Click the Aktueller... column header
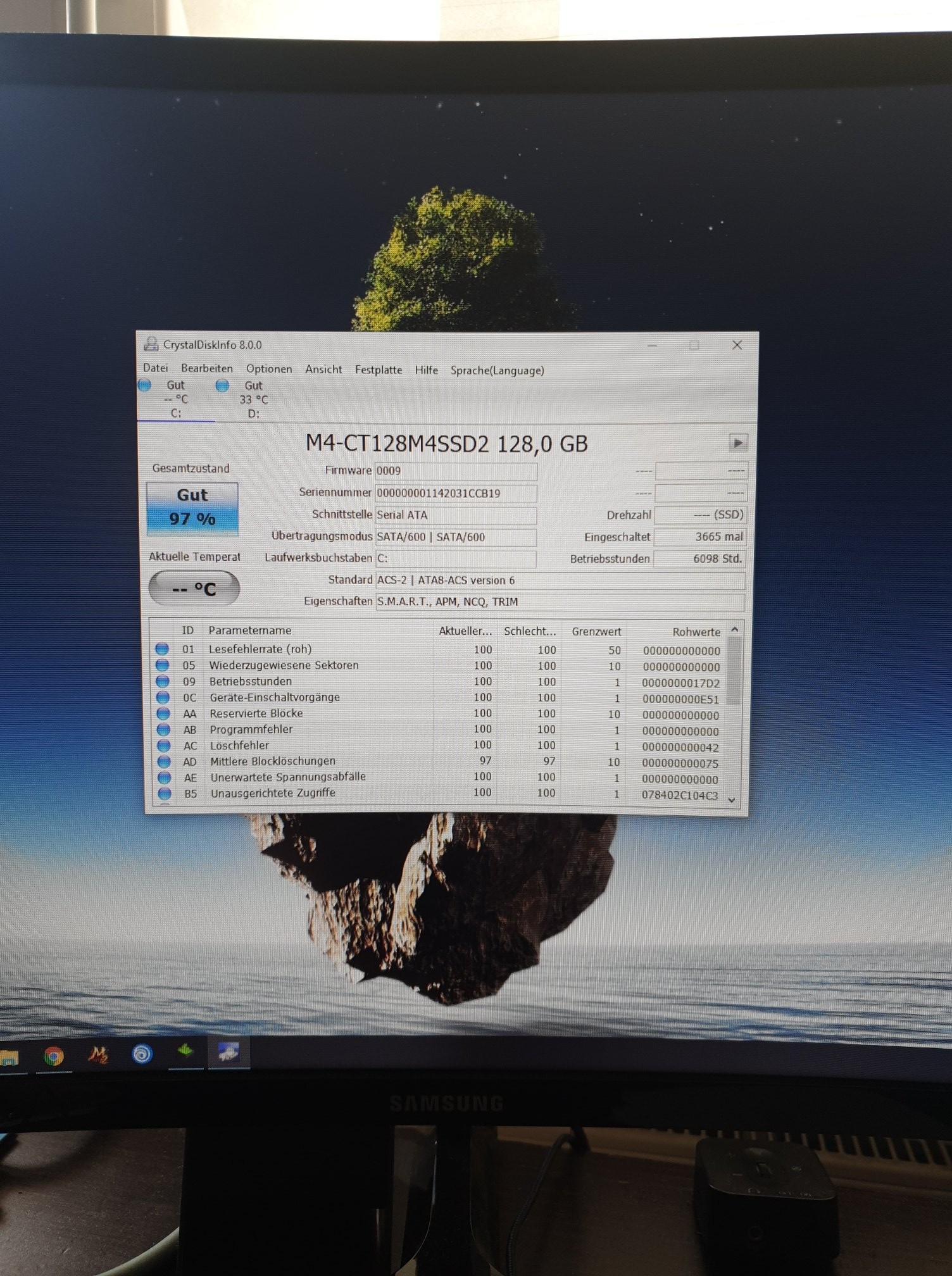Image resolution: width=952 pixels, height=1276 pixels. (x=465, y=631)
